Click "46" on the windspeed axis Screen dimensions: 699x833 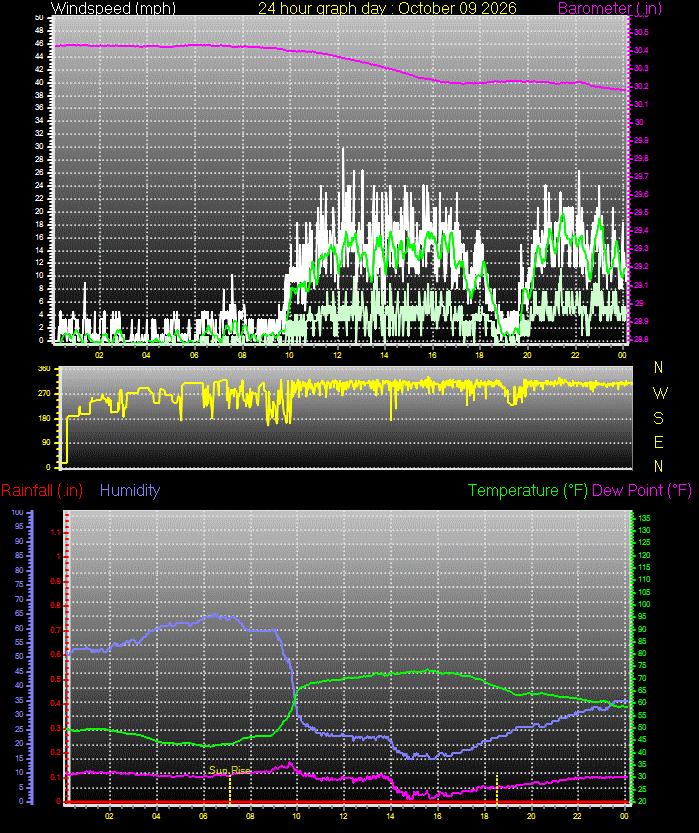click(39, 44)
